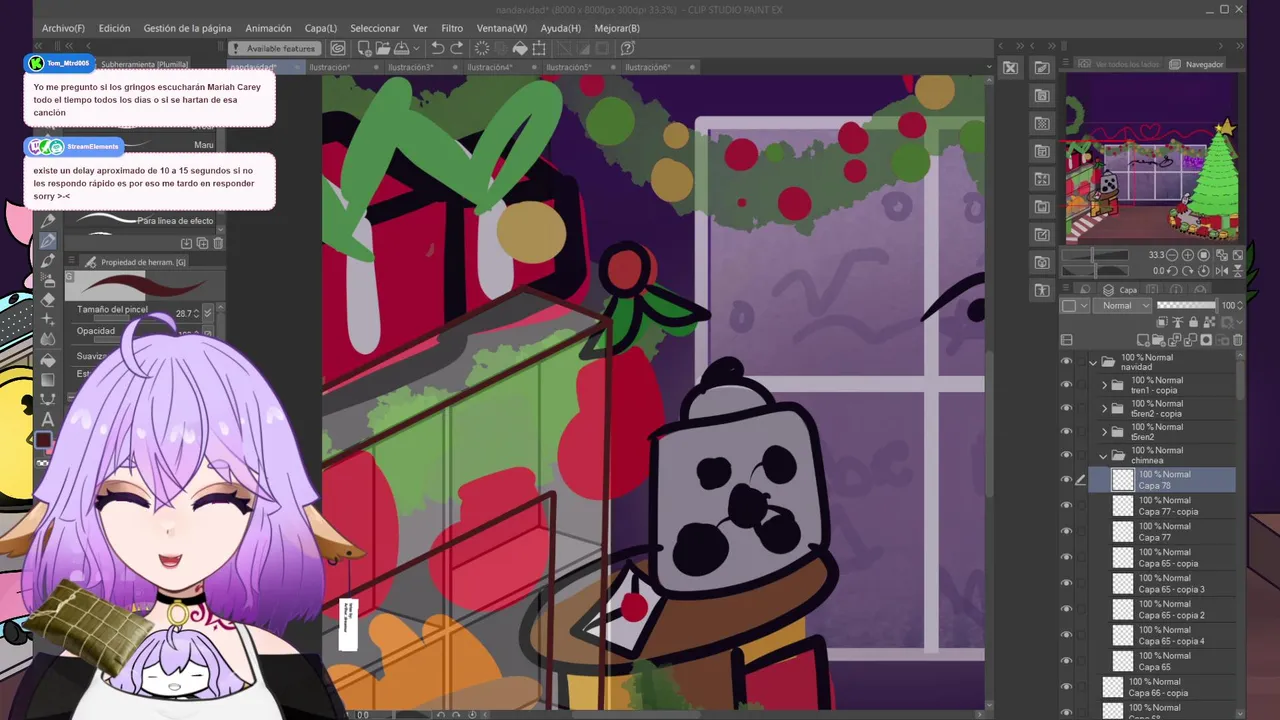1280x720 pixels.
Task: Hide layer Capa 77 - copia
Action: 1066,506
